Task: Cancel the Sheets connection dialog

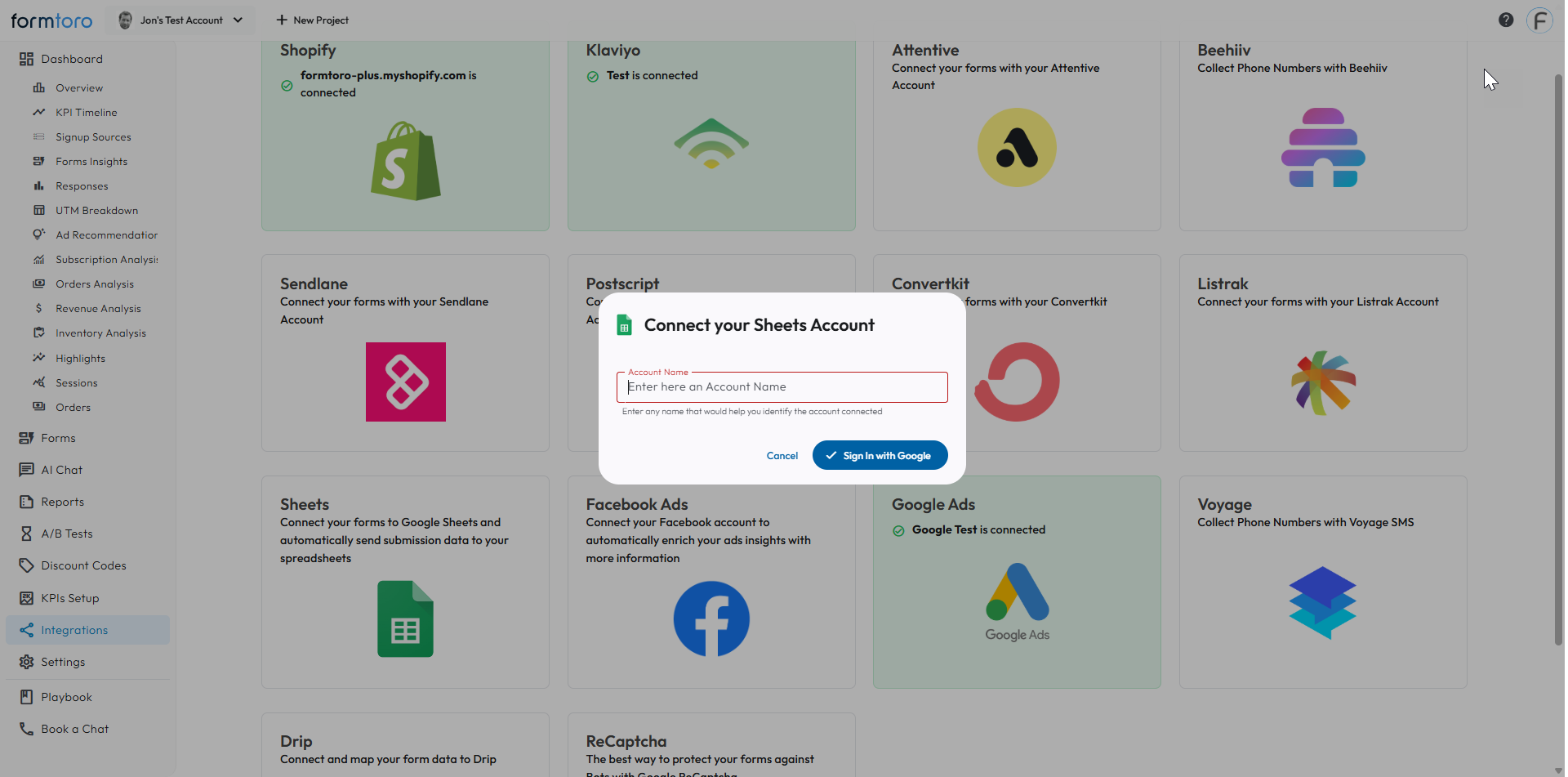Action: [782, 456]
